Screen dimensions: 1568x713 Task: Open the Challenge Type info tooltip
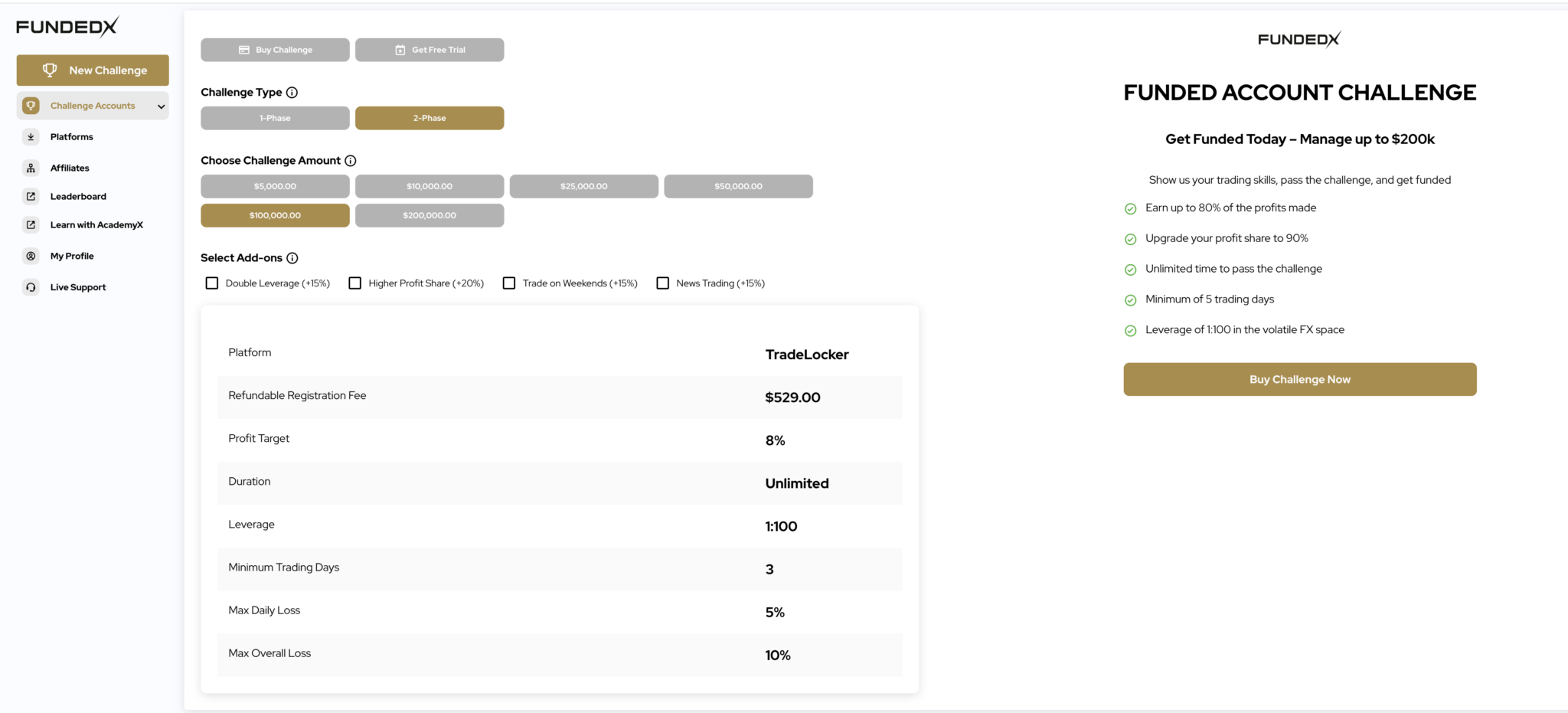click(x=293, y=92)
